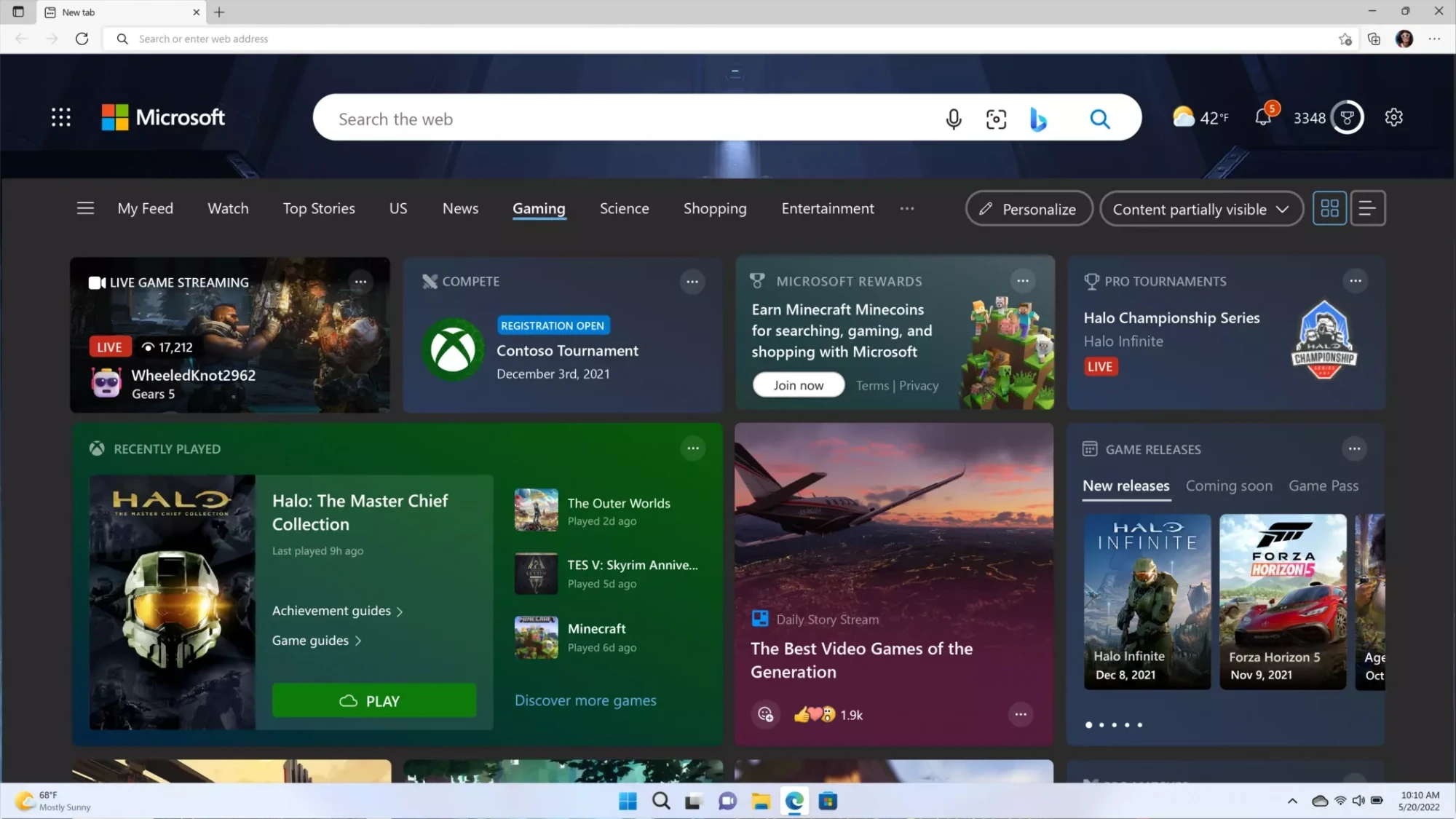Screen dimensions: 1456x819
Task: Click the Bing search icon in search bar
Action: [x=1040, y=117]
